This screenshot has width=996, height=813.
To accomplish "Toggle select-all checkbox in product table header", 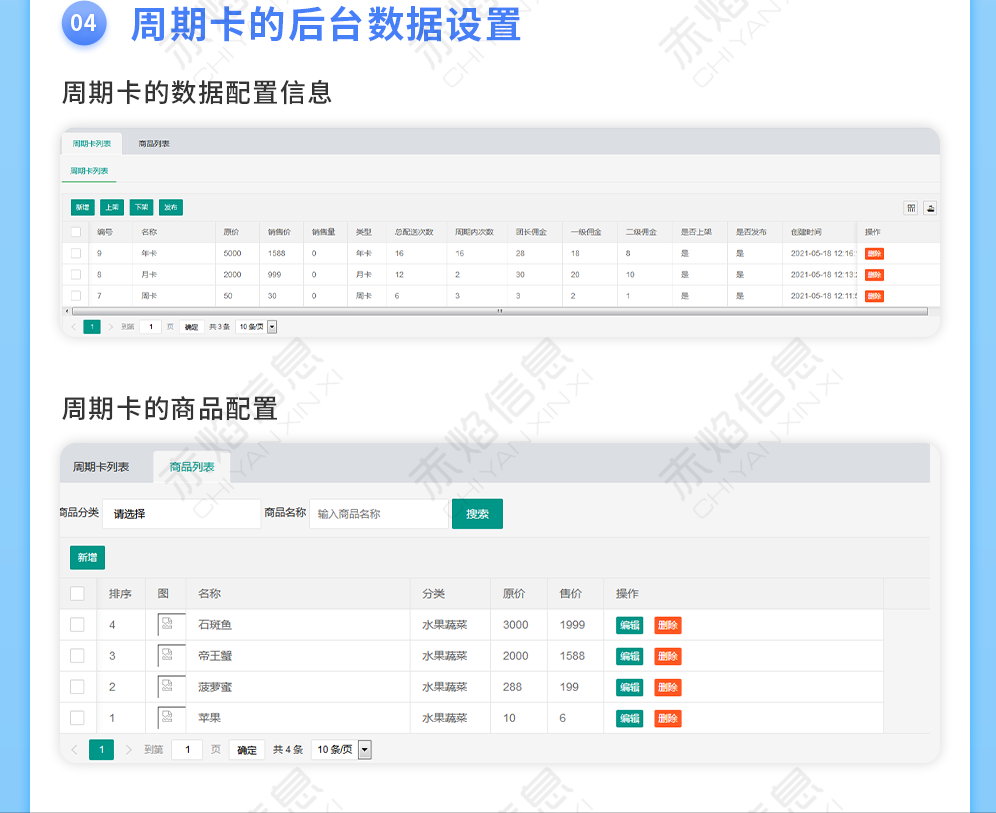I will click(77, 594).
